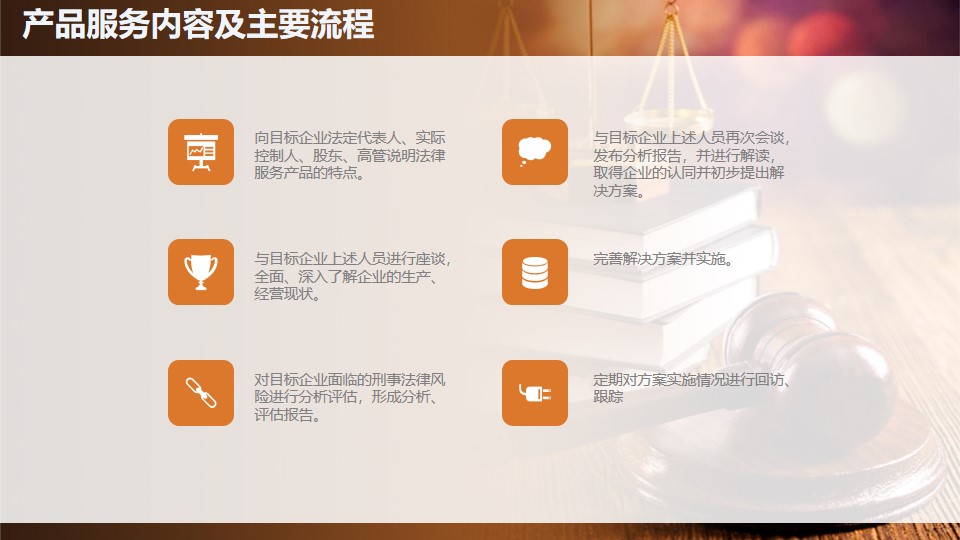The image size is (960, 540).
Task: Click the presentation board icon
Action: click(x=201, y=152)
